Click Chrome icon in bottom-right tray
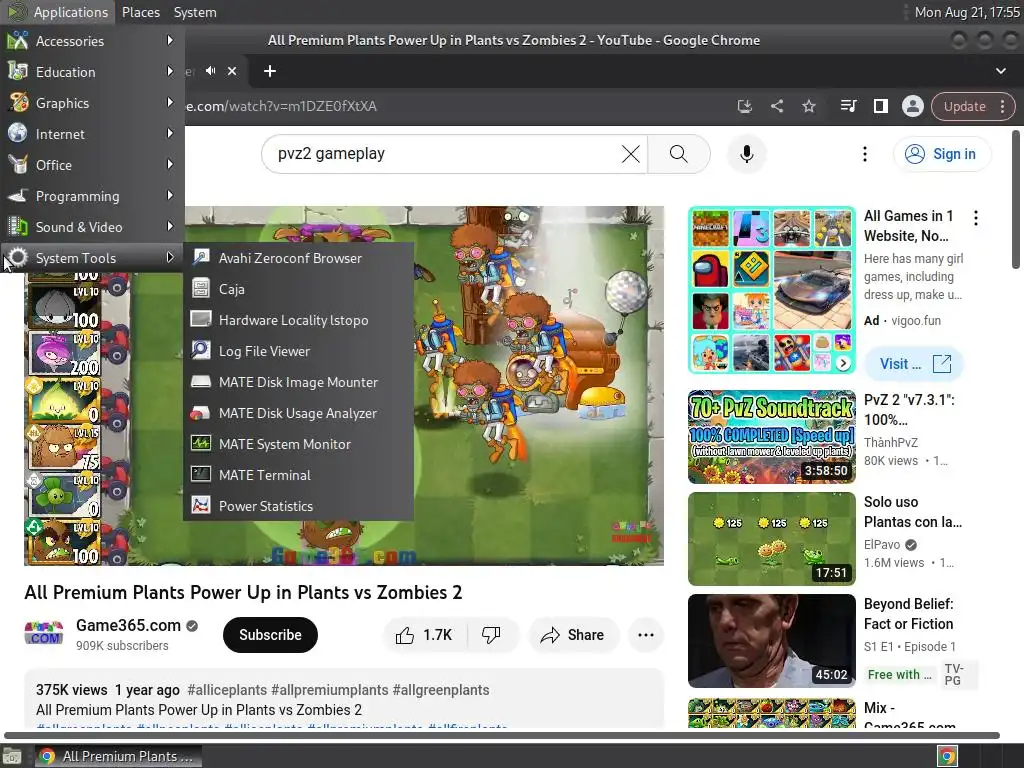The width and height of the screenshot is (1024, 768). tap(947, 756)
